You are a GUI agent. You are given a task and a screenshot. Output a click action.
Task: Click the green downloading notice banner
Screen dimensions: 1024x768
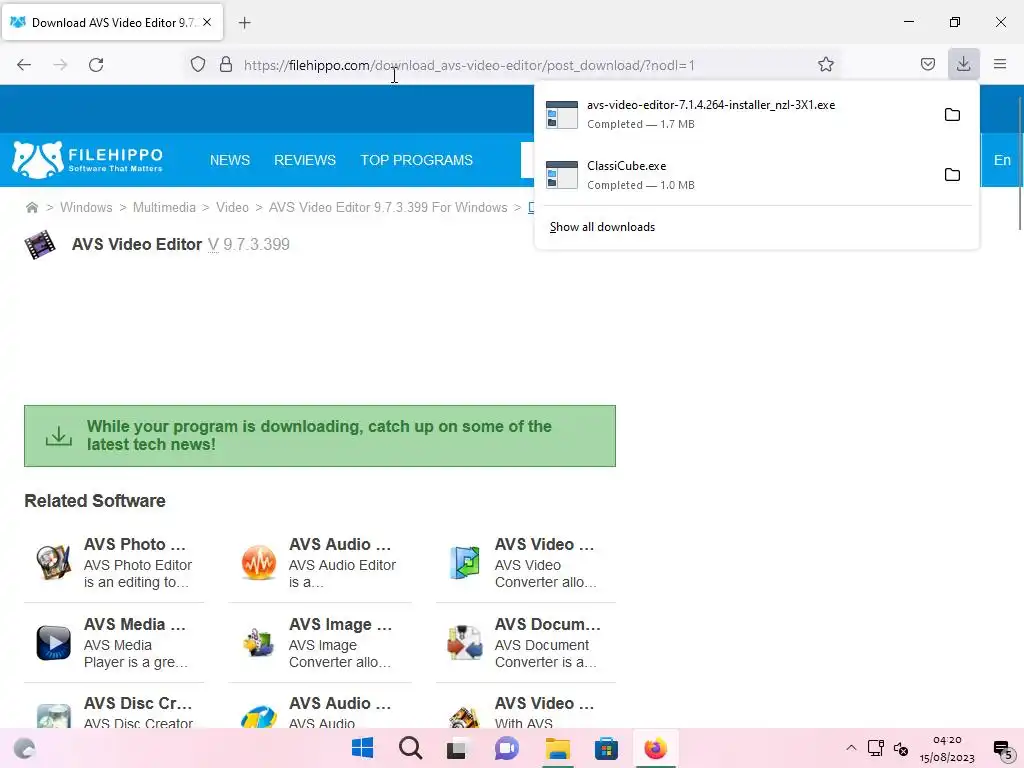pyautogui.click(x=320, y=436)
